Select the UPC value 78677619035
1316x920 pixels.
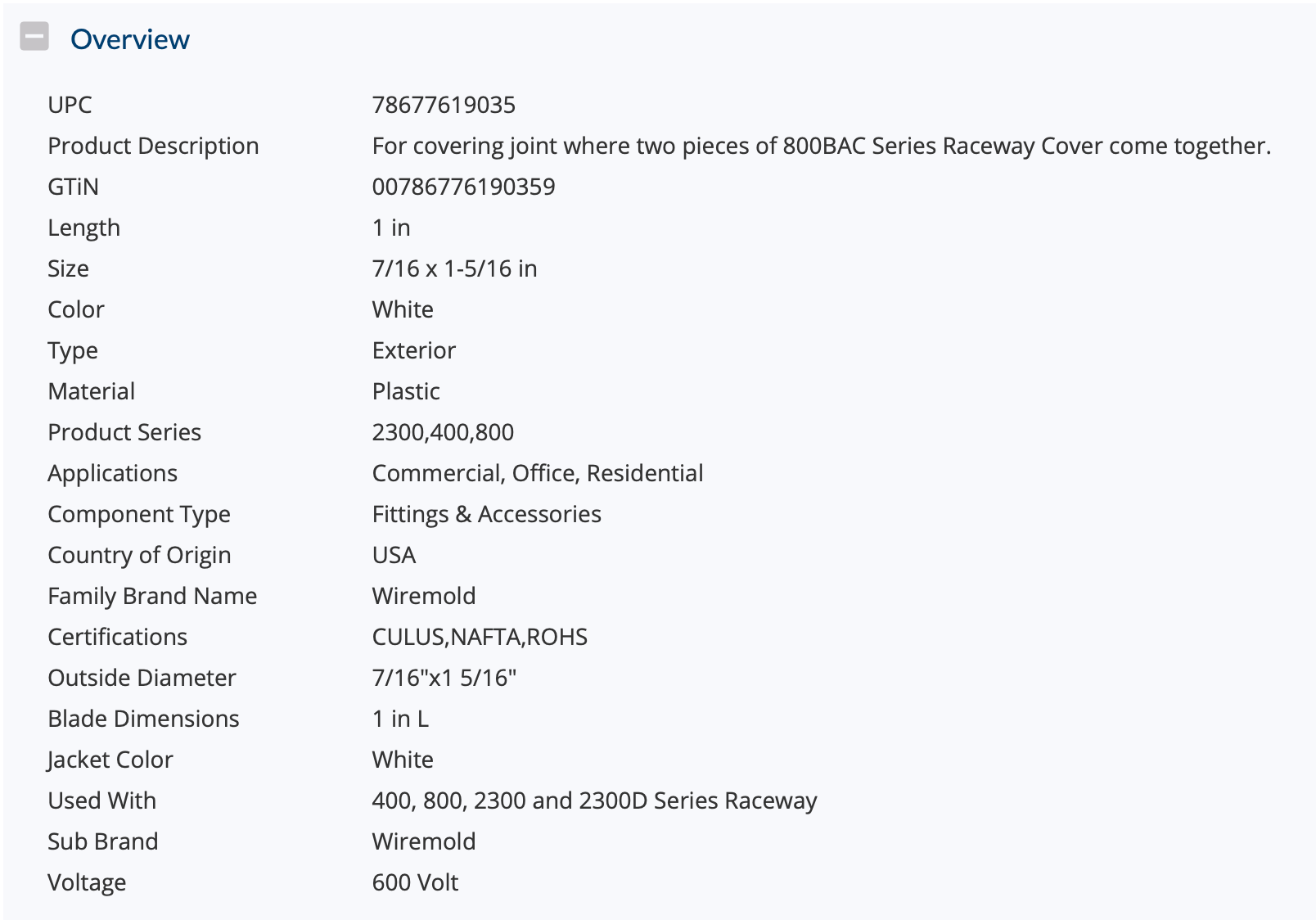444,105
